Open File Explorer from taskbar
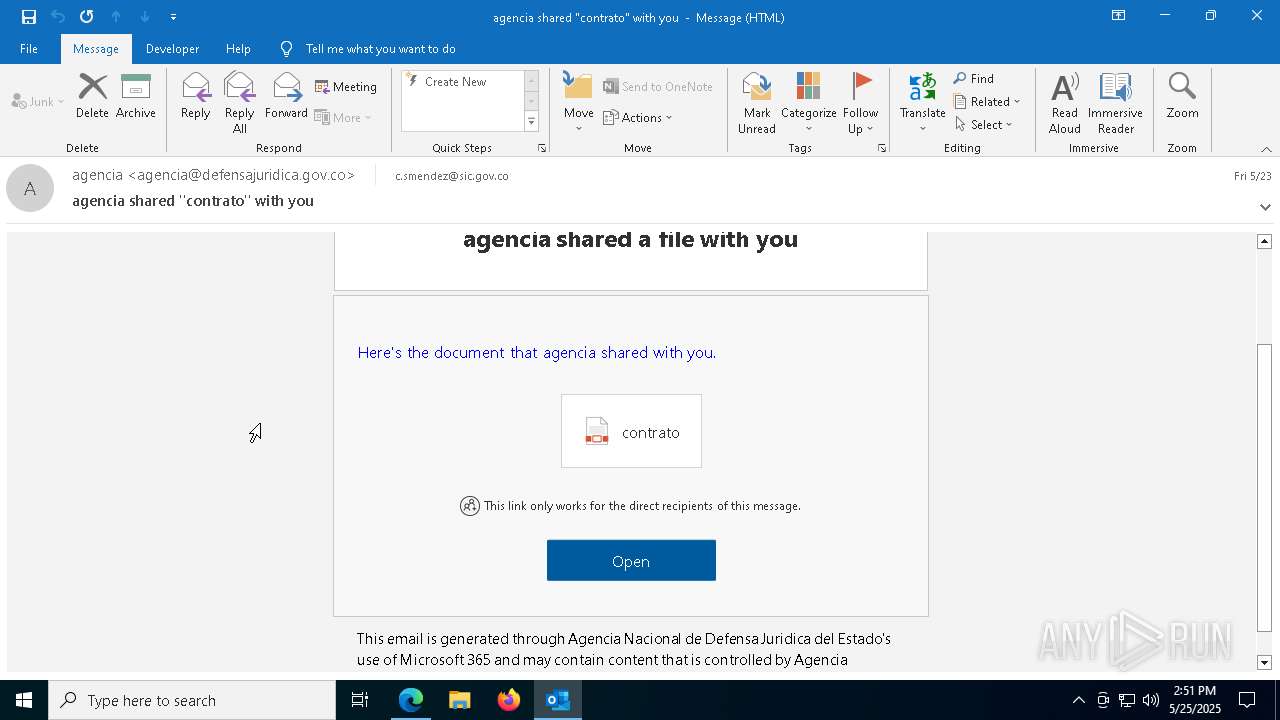 [x=460, y=700]
